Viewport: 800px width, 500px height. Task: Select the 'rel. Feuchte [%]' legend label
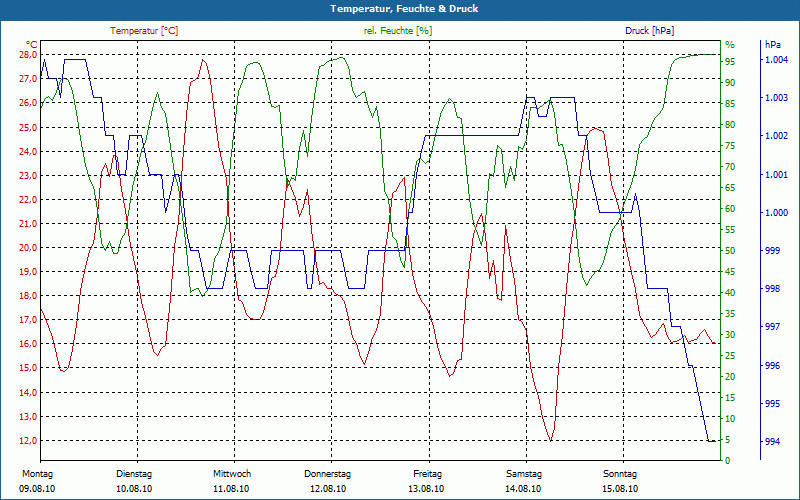(398, 31)
